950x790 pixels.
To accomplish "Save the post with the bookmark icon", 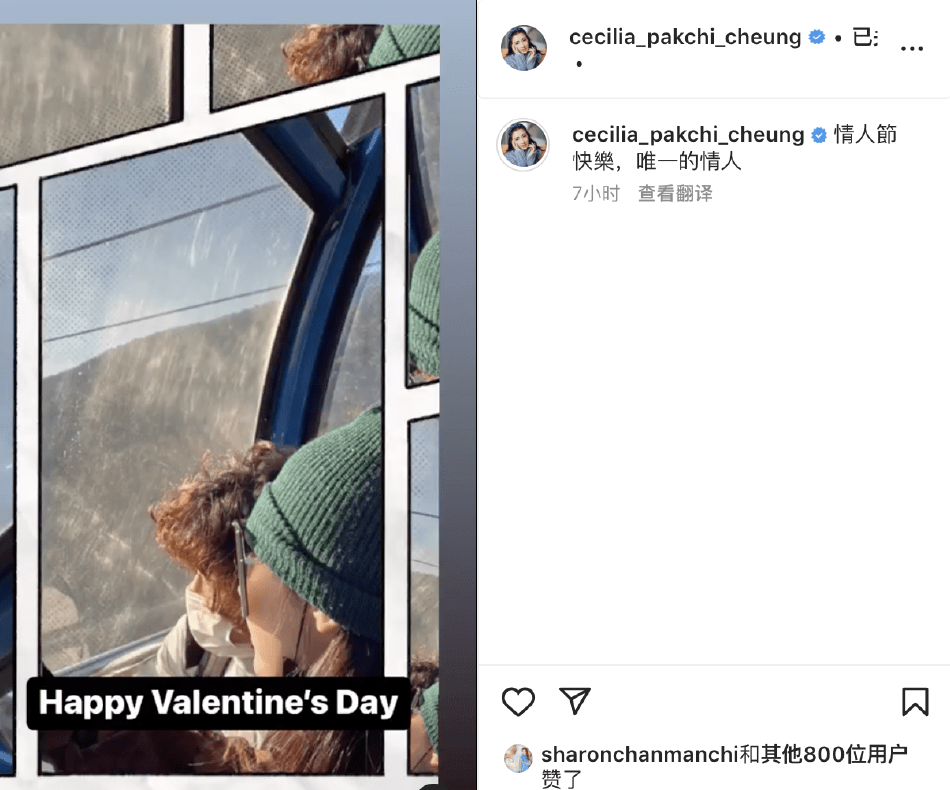I will pos(915,702).
